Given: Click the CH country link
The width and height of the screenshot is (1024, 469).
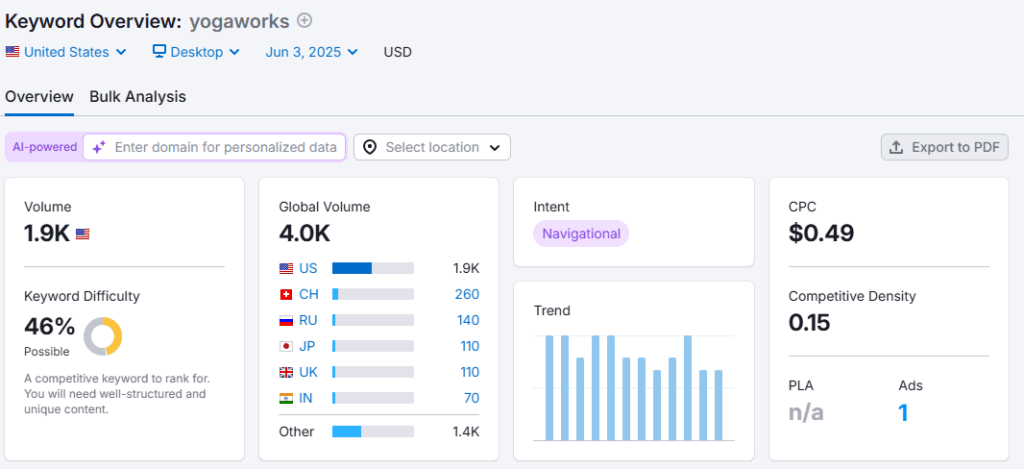Looking at the screenshot, I should (x=309, y=294).
